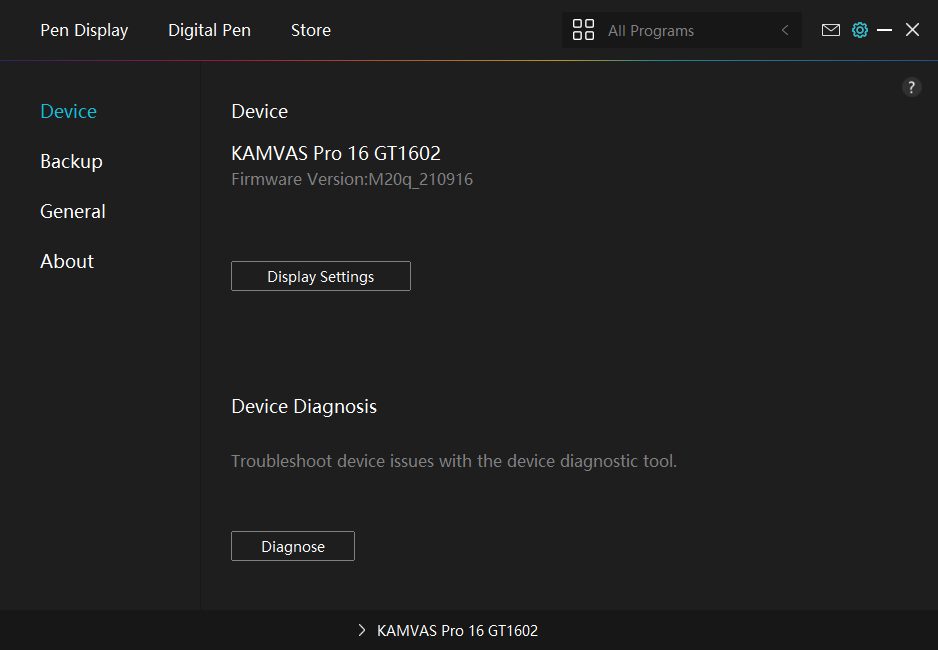
Task: Switch to the Digital Pen tab
Action: pos(209,30)
